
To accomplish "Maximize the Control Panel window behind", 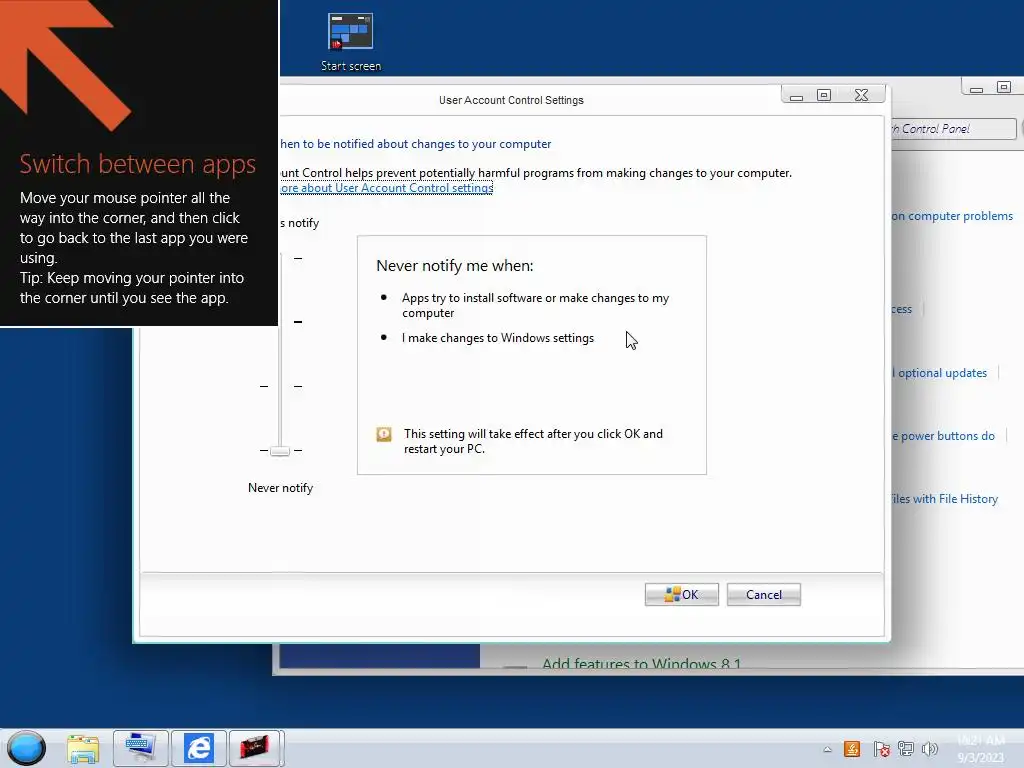I will (x=1004, y=87).
